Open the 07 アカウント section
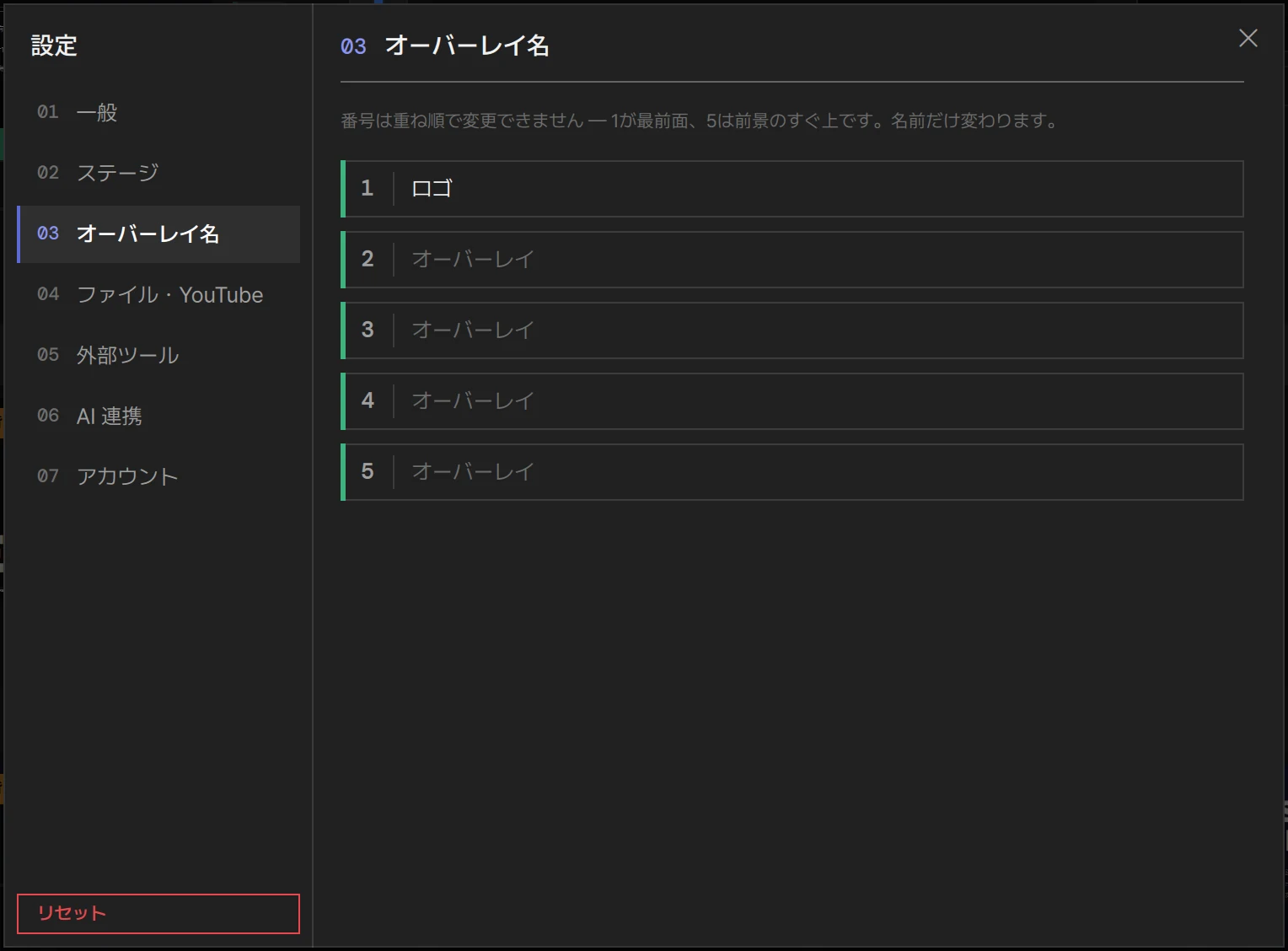The image size is (1288, 951). click(x=158, y=476)
